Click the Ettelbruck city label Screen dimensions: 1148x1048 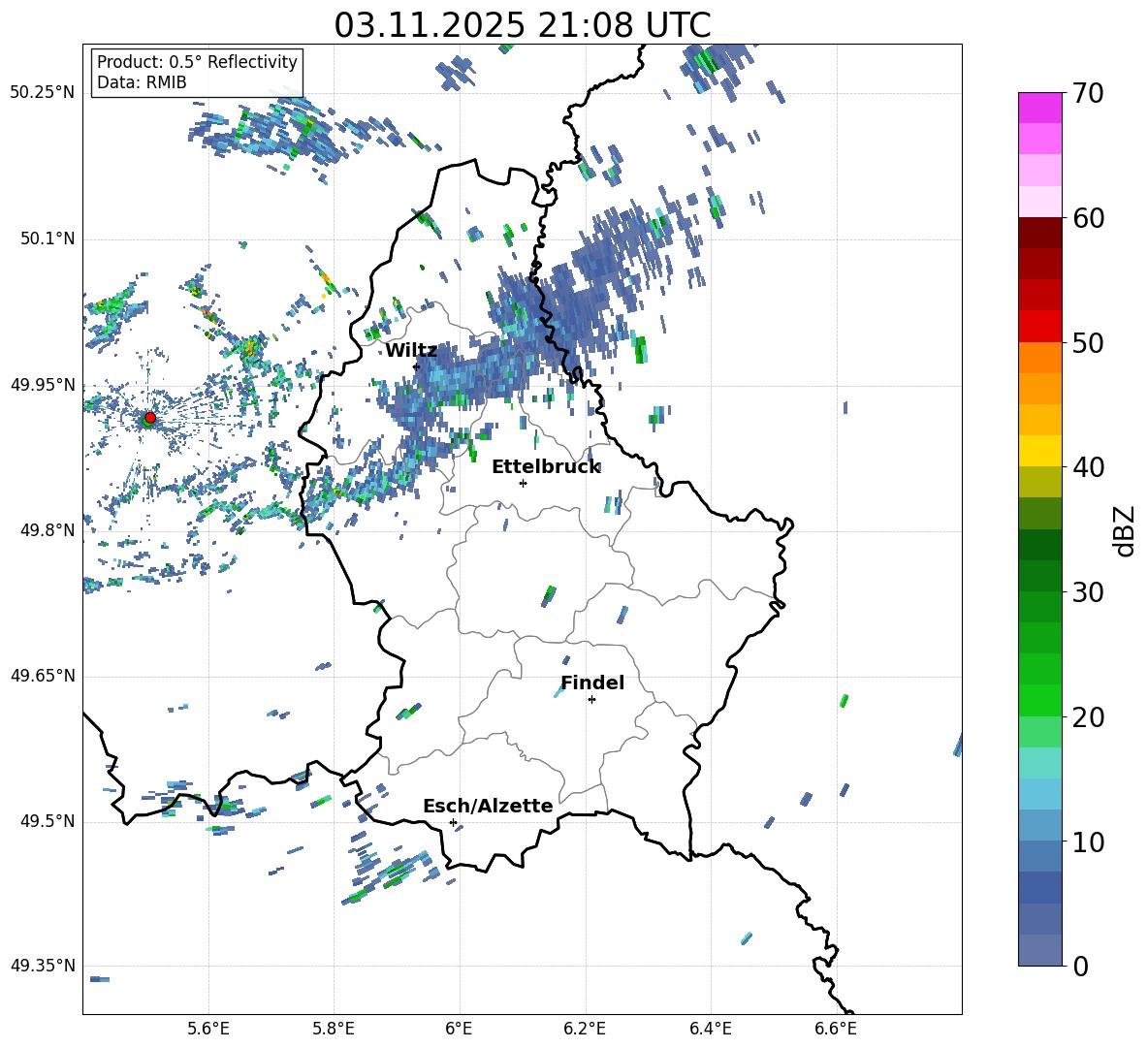pos(546,467)
